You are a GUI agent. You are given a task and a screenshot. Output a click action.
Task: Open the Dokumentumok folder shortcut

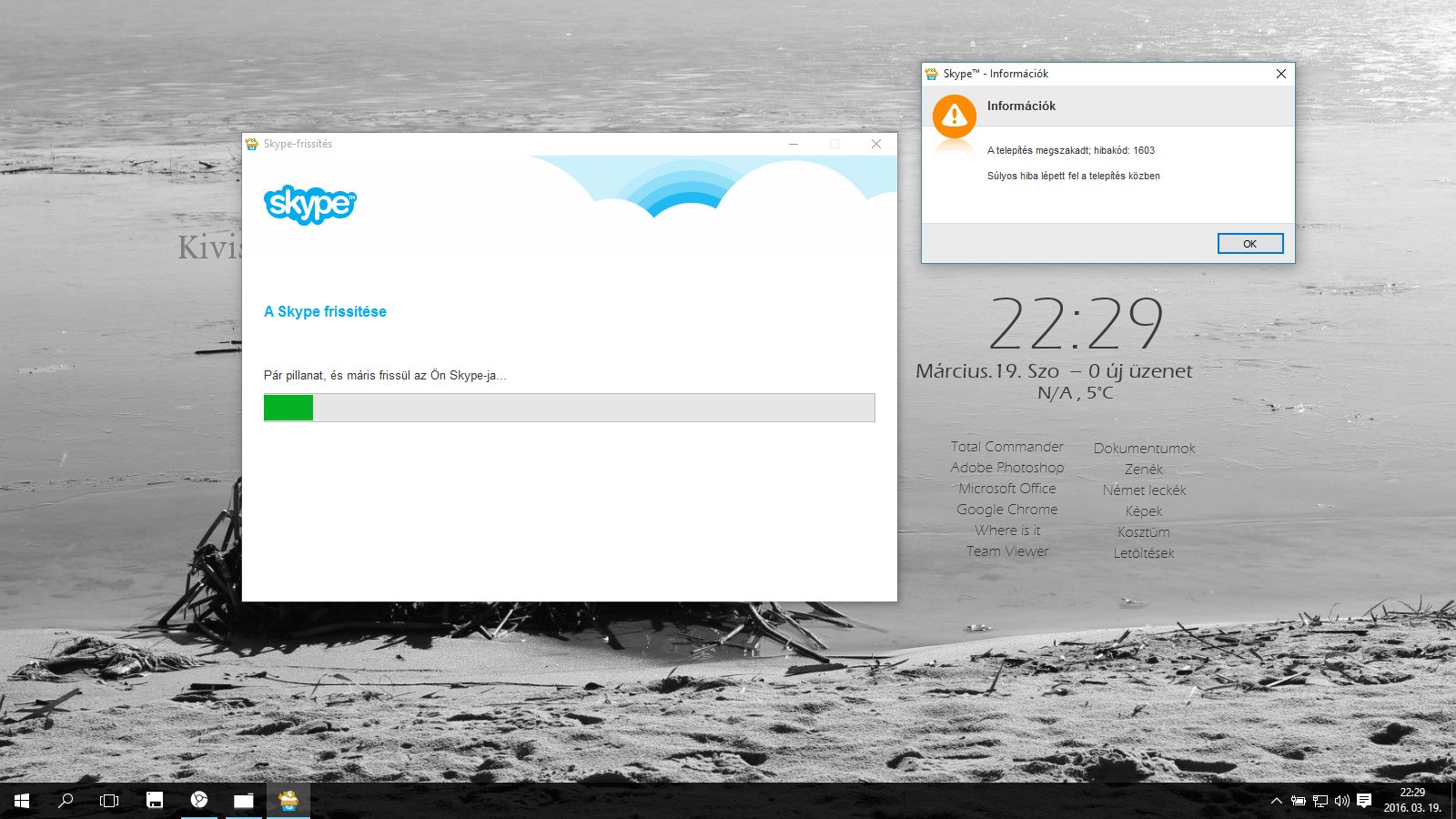[x=1144, y=449]
